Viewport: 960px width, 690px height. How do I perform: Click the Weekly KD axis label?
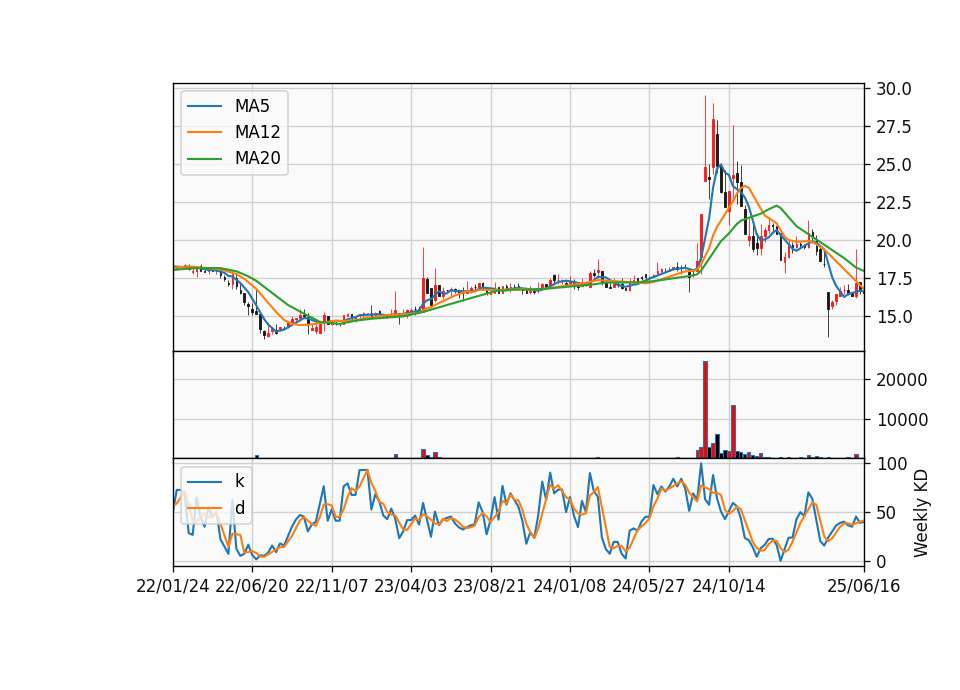920,513
